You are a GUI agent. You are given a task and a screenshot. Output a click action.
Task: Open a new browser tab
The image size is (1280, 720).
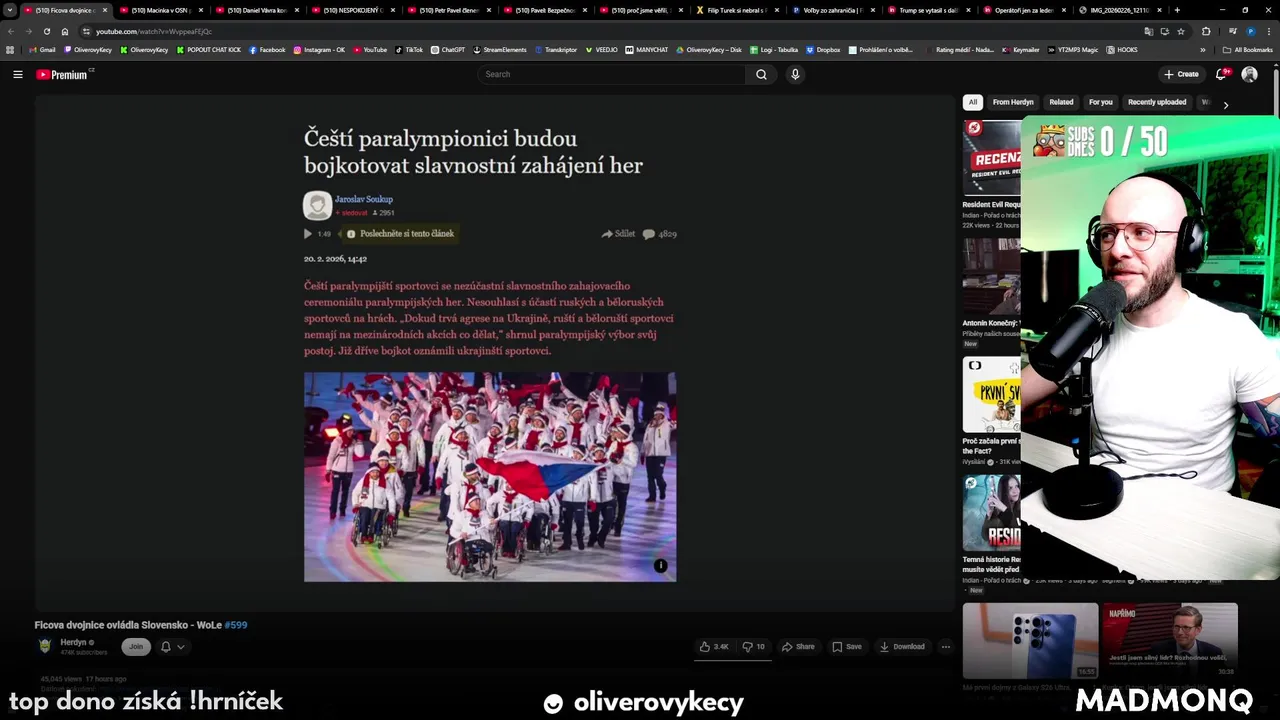pyautogui.click(x=1177, y=10)
